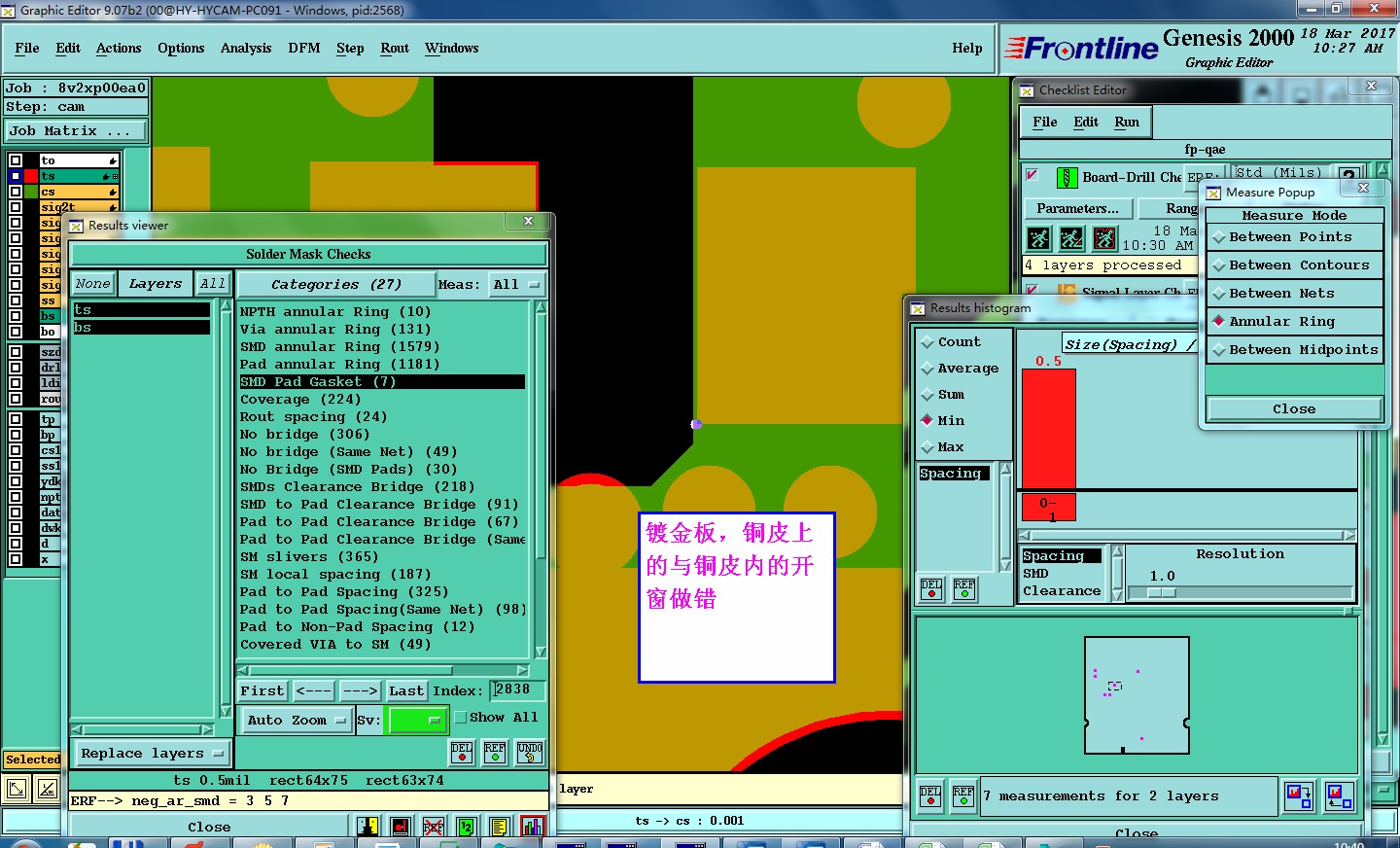Click the UNDO icon in Results viewer
The image size is (1400, 848).
530,752
